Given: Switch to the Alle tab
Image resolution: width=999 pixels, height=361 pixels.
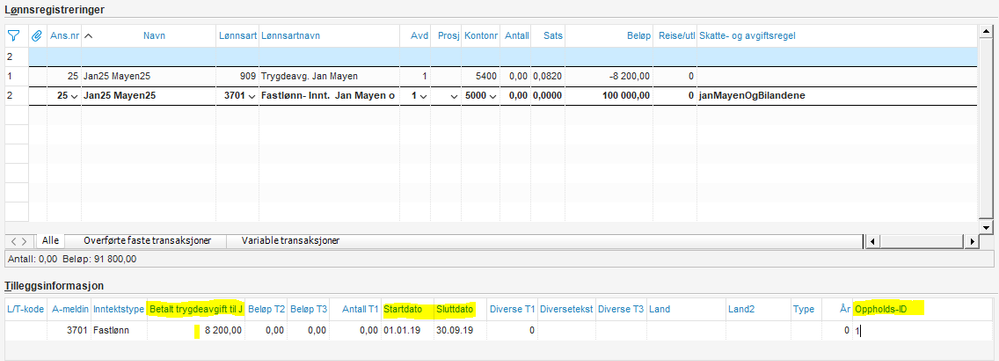Looking at the screenshot, I should coord(50,241).
